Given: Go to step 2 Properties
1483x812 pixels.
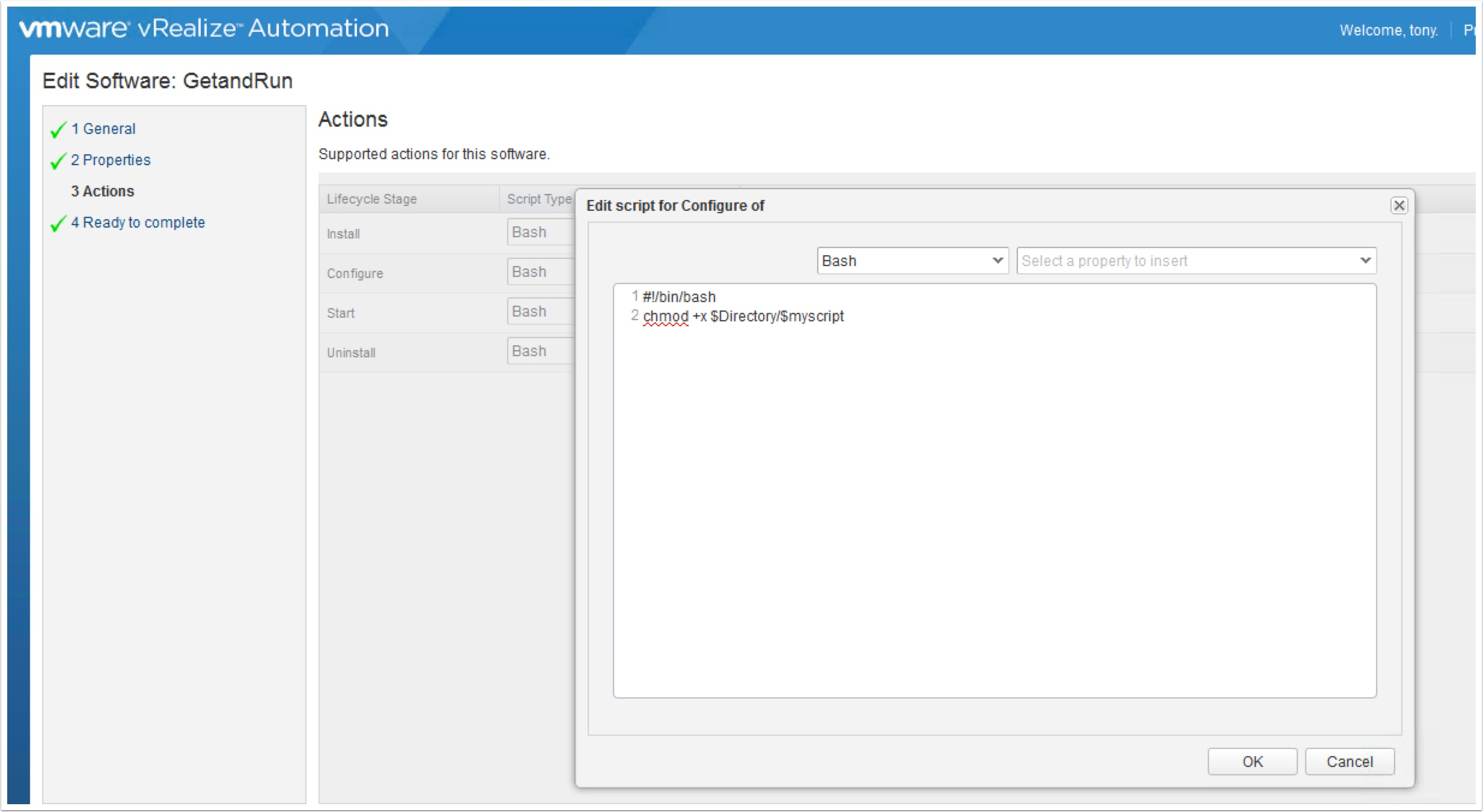Looking at the screenshot, I should 111,160.
